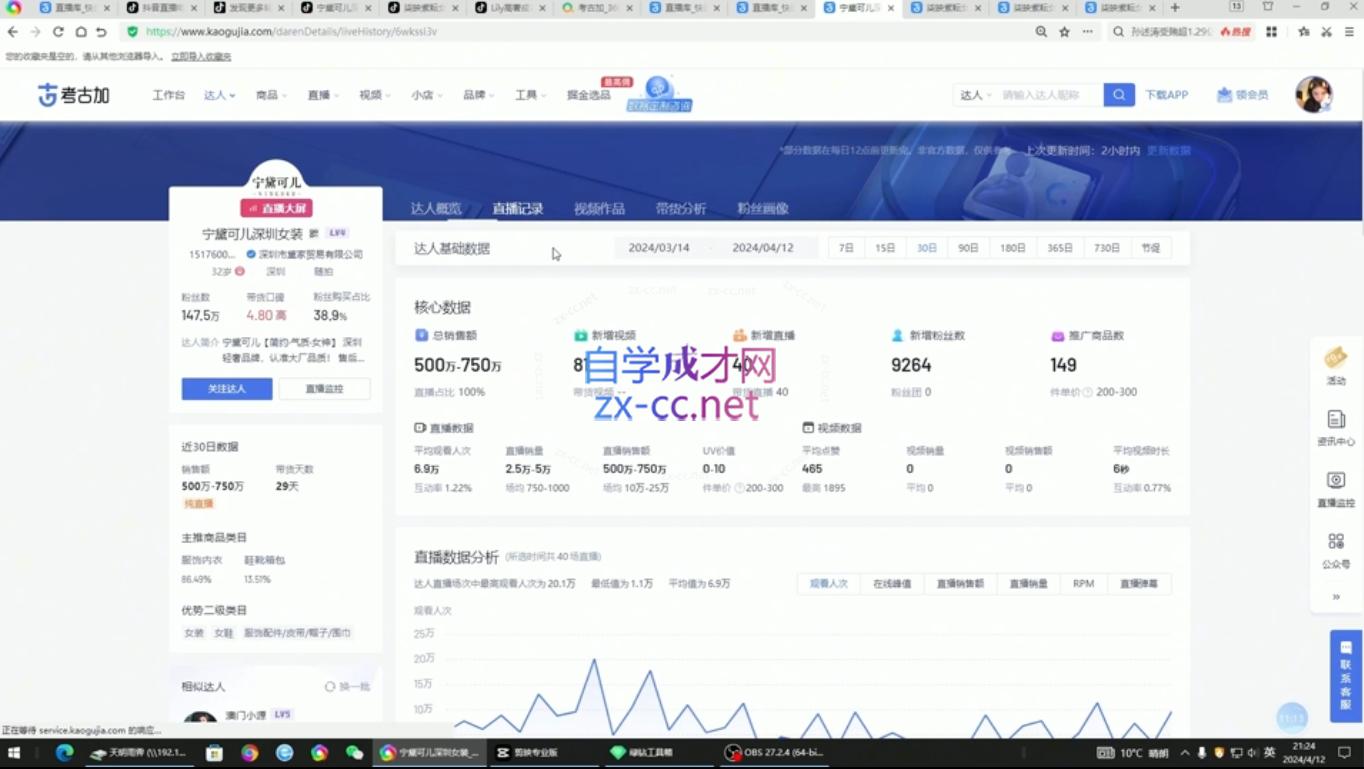This screenshot has width=1364, height=769.
Task: Click the 关注达人 button
Action: coord(227,388)
